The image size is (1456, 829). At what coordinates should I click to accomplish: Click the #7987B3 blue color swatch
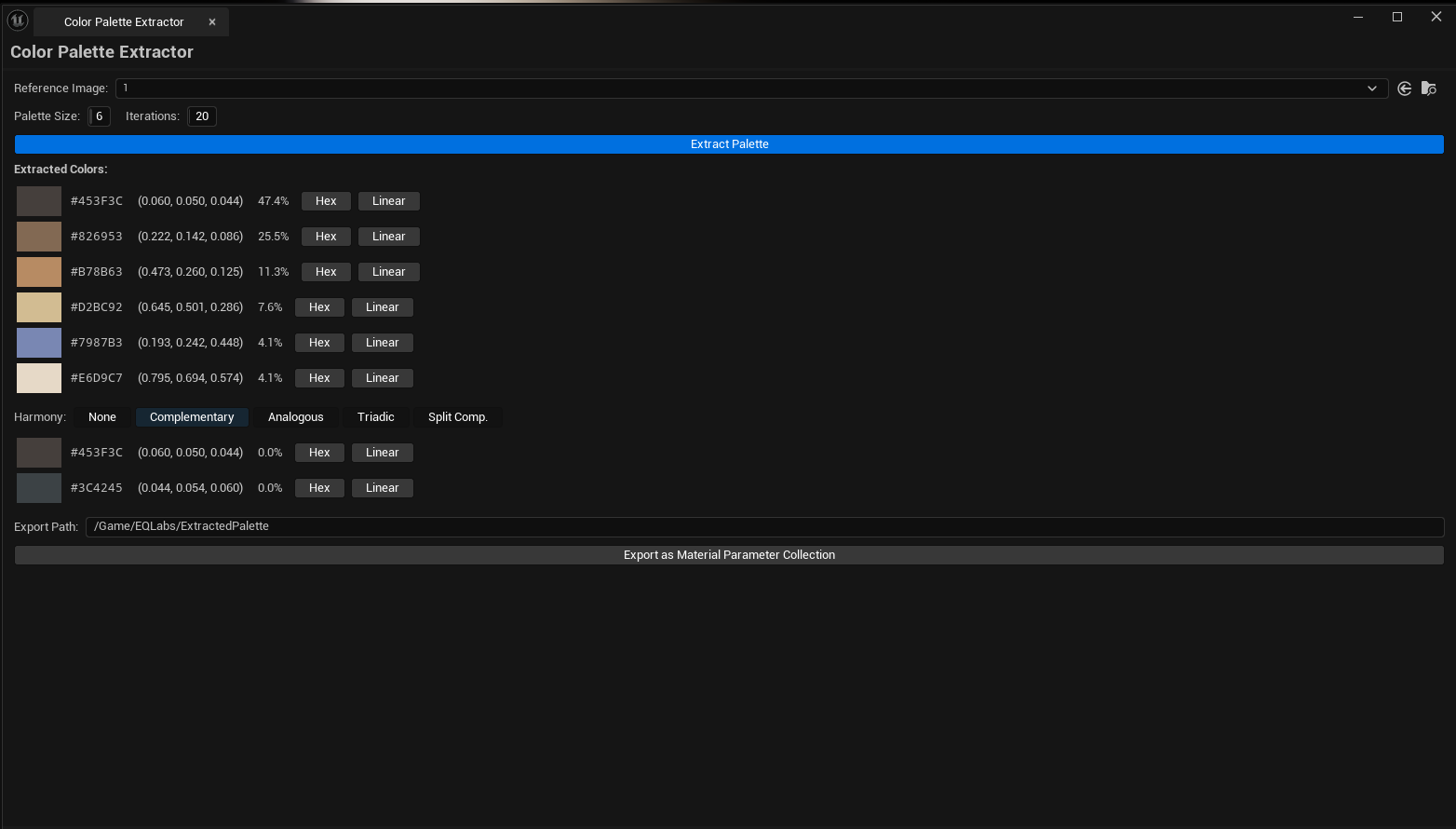coord(39,343)
